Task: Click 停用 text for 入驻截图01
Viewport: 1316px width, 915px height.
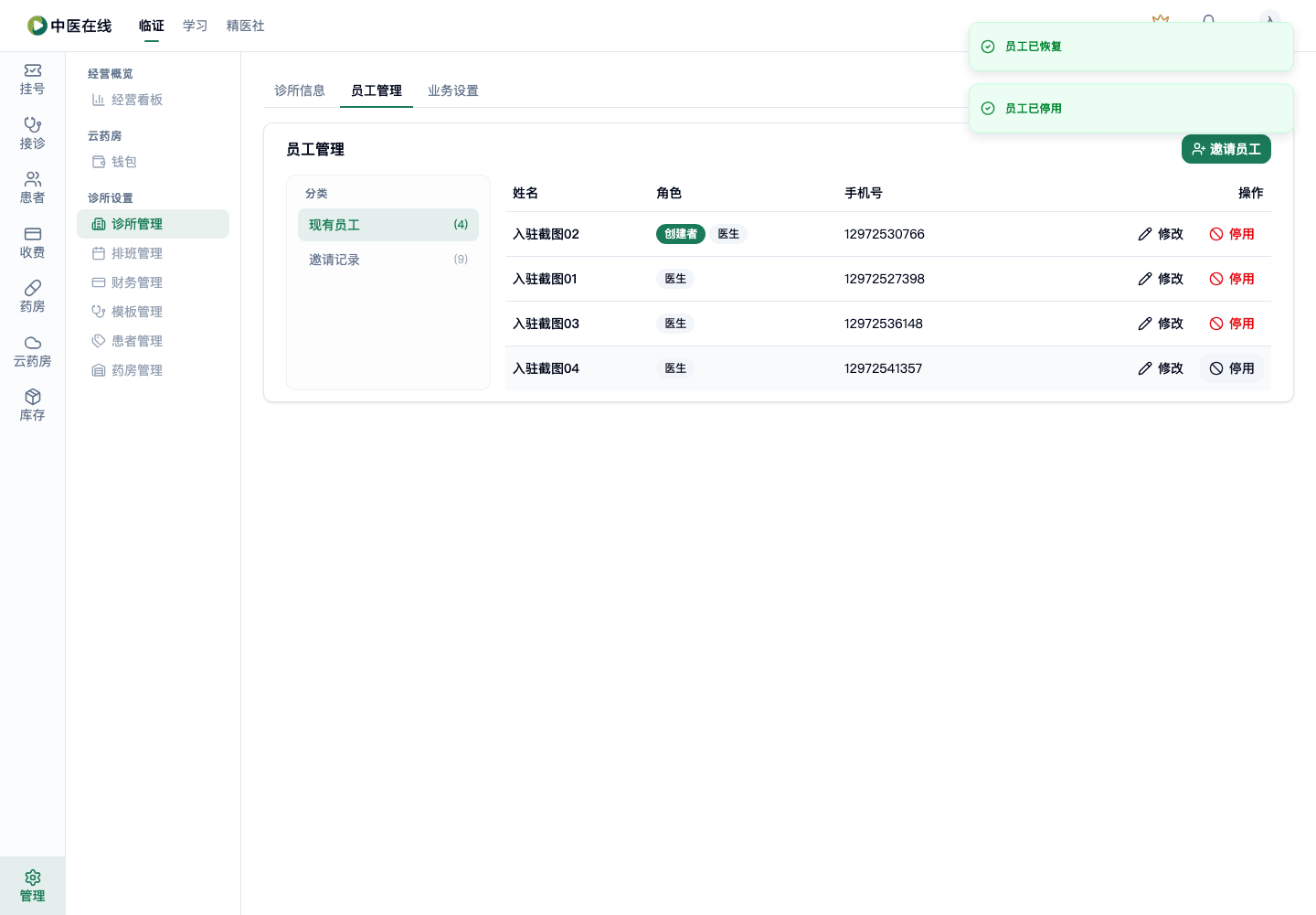Action: click(1242, 279)
